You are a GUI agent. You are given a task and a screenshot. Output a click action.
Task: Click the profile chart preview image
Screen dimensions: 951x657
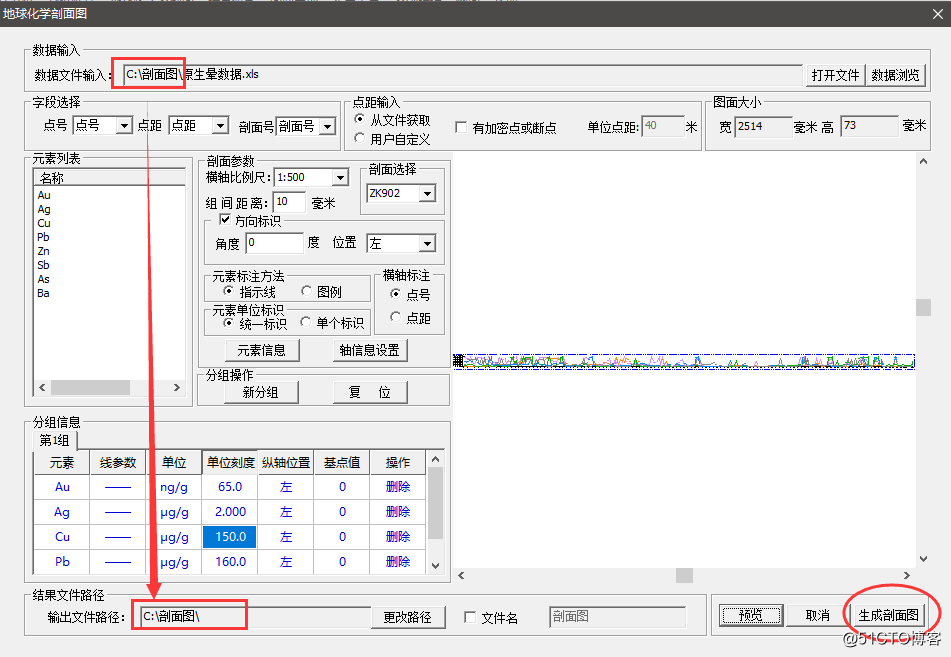684,362
